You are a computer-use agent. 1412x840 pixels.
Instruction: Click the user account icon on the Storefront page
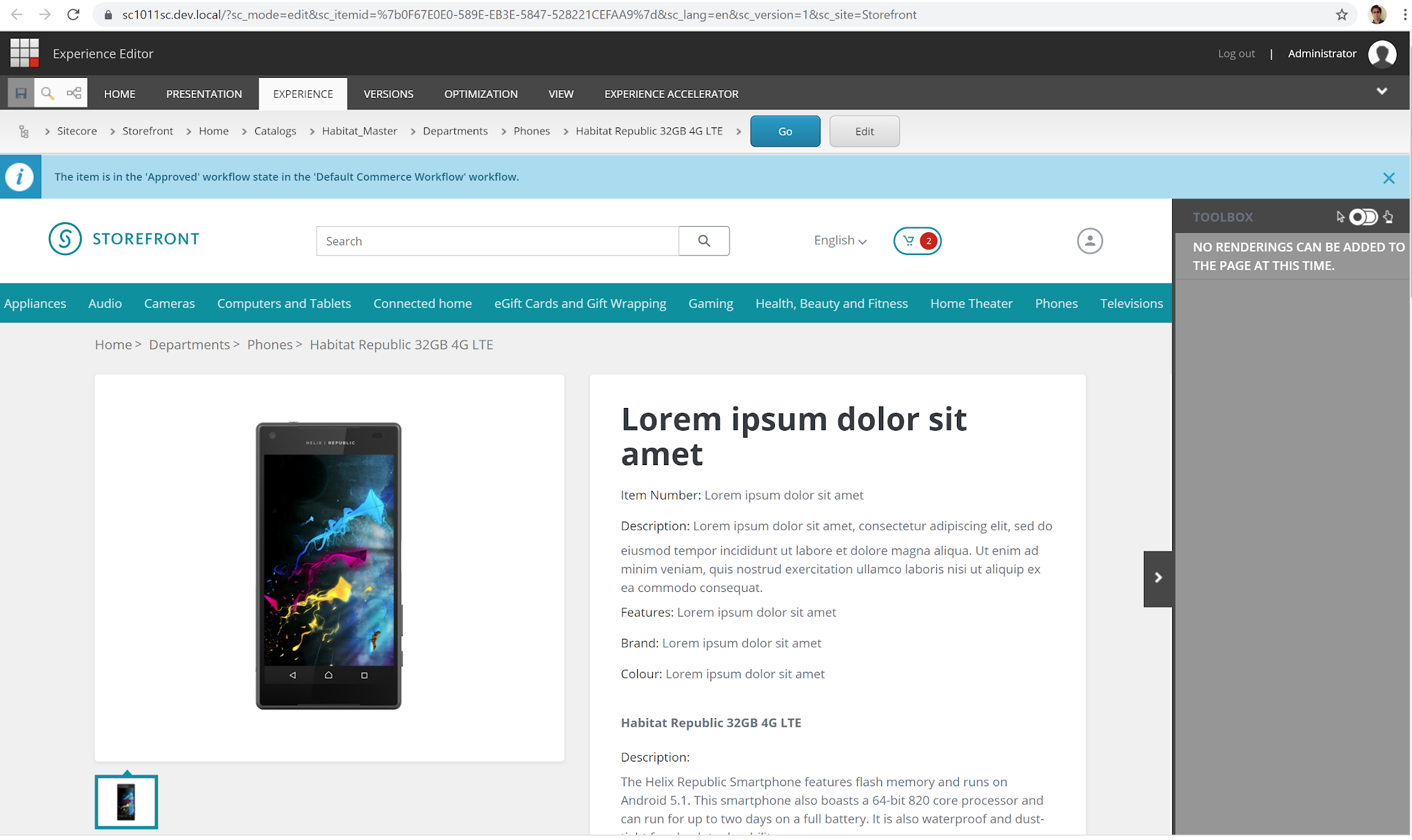pos(1089,241)
